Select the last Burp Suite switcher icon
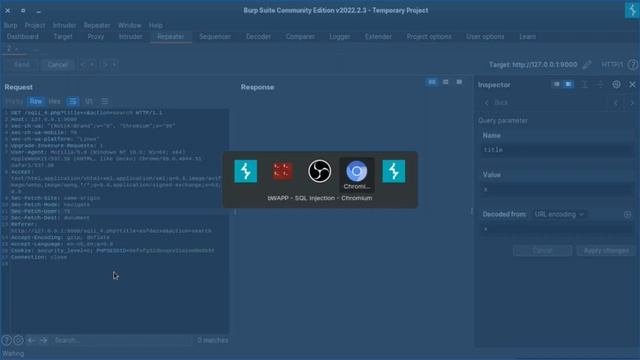This screenshot has height=360, width=640. (394, 171)
